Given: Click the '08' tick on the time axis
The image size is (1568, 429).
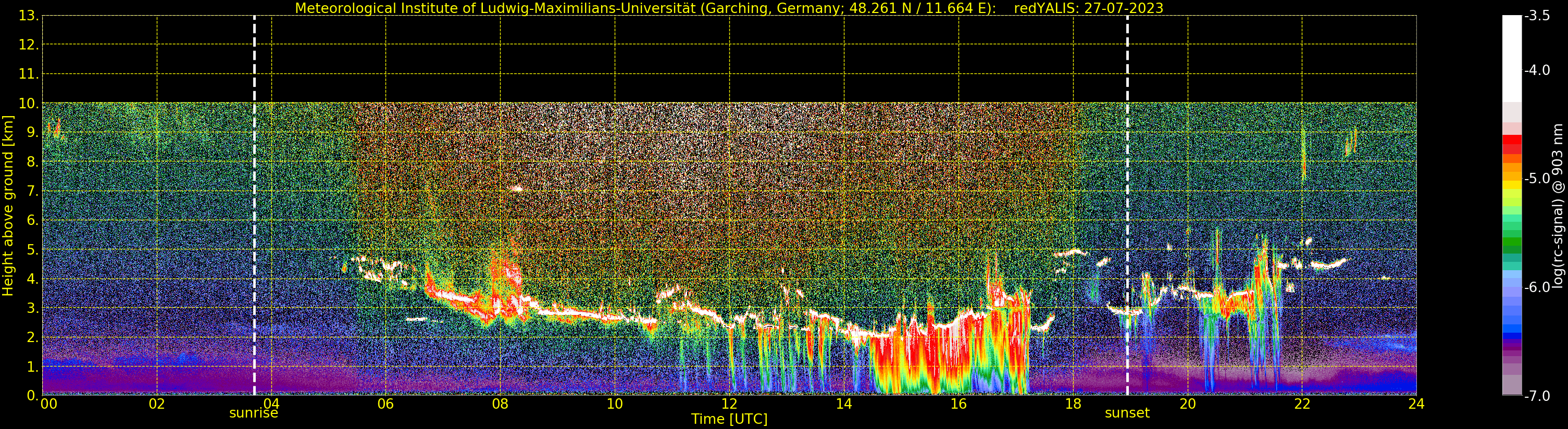Looking at the screenshot, I should pyautogui.click(x=500, y=403).
